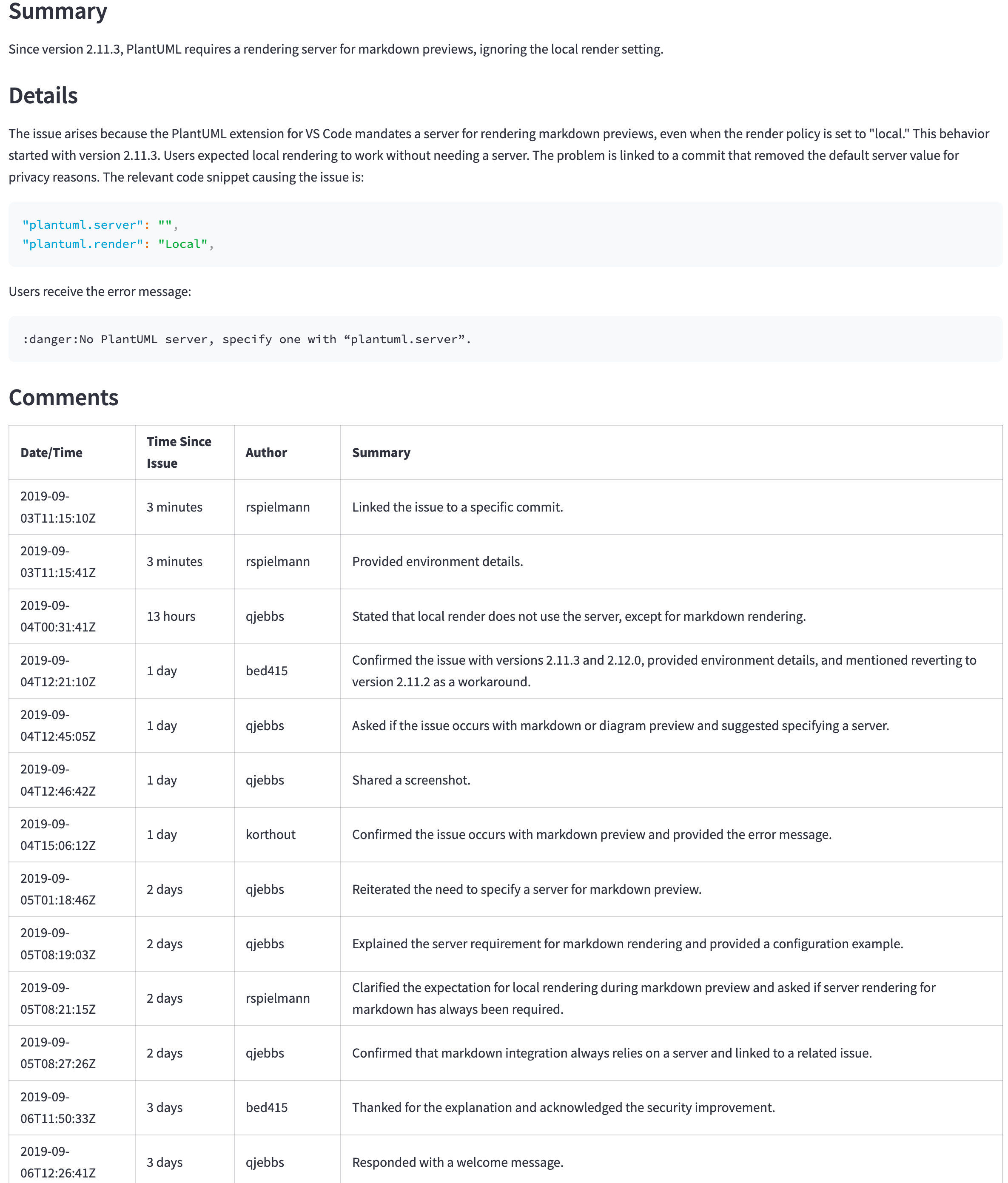
Task: Click the "Date/Time" column header
Action: click(x=51, y=453)
